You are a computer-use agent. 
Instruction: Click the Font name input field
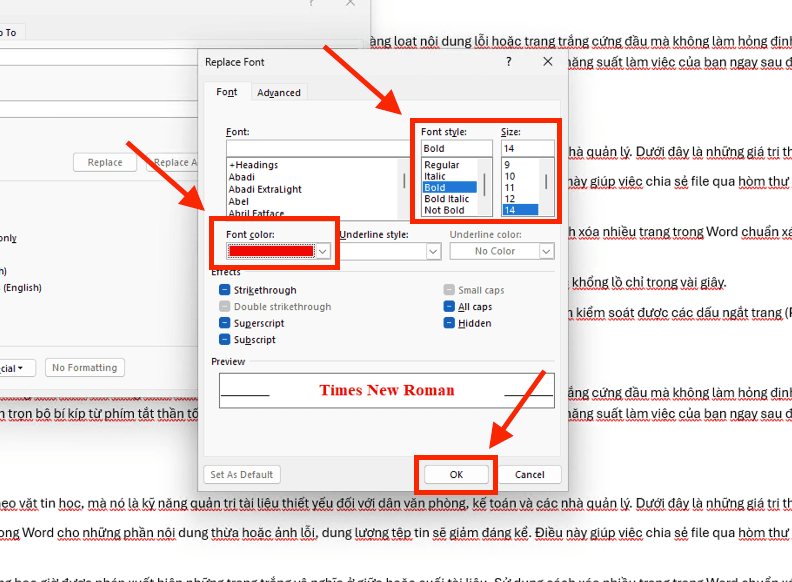click(318, 149)
